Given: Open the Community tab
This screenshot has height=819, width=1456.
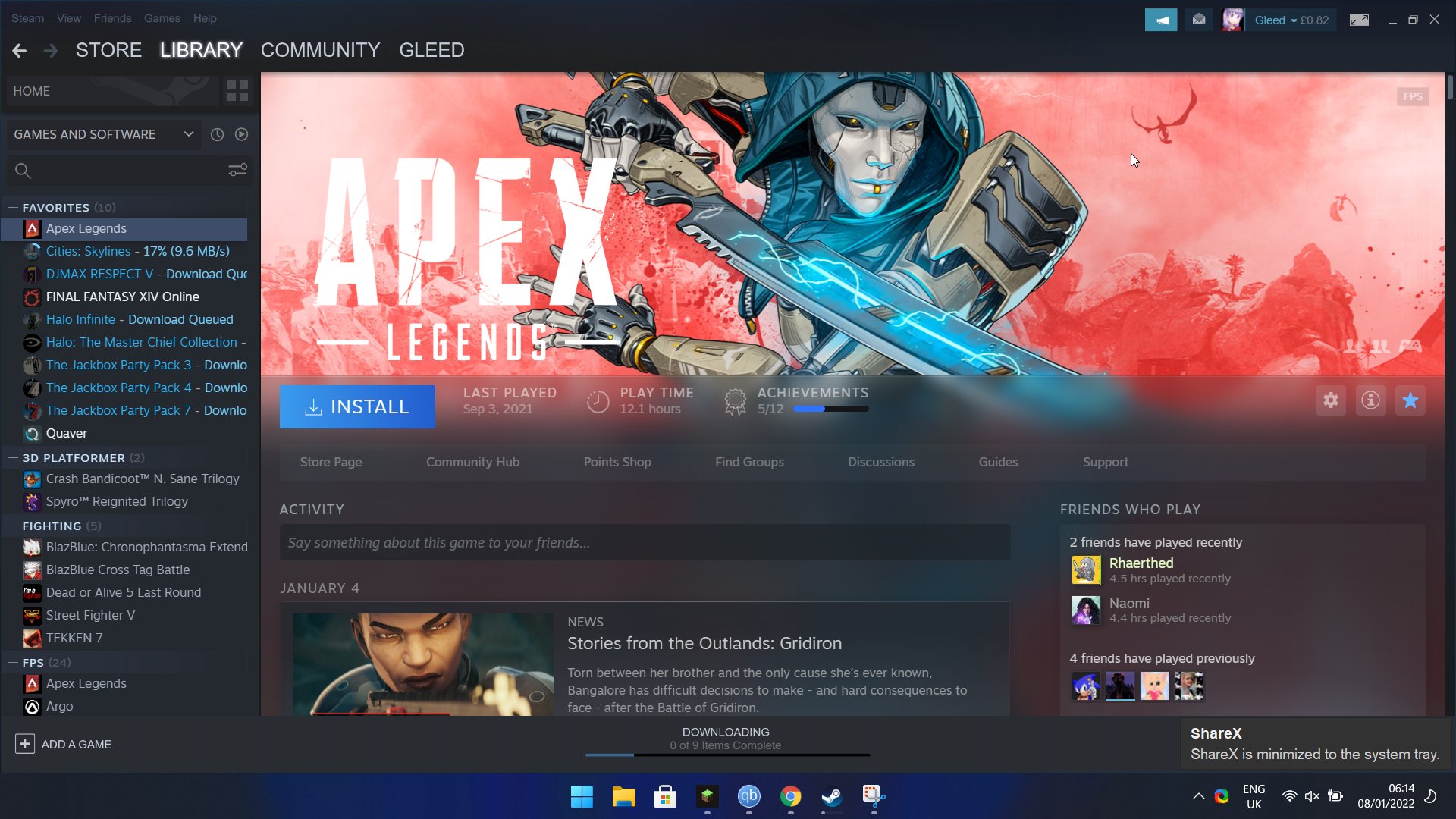Looking at the screenshot, I should click(320, 50).
